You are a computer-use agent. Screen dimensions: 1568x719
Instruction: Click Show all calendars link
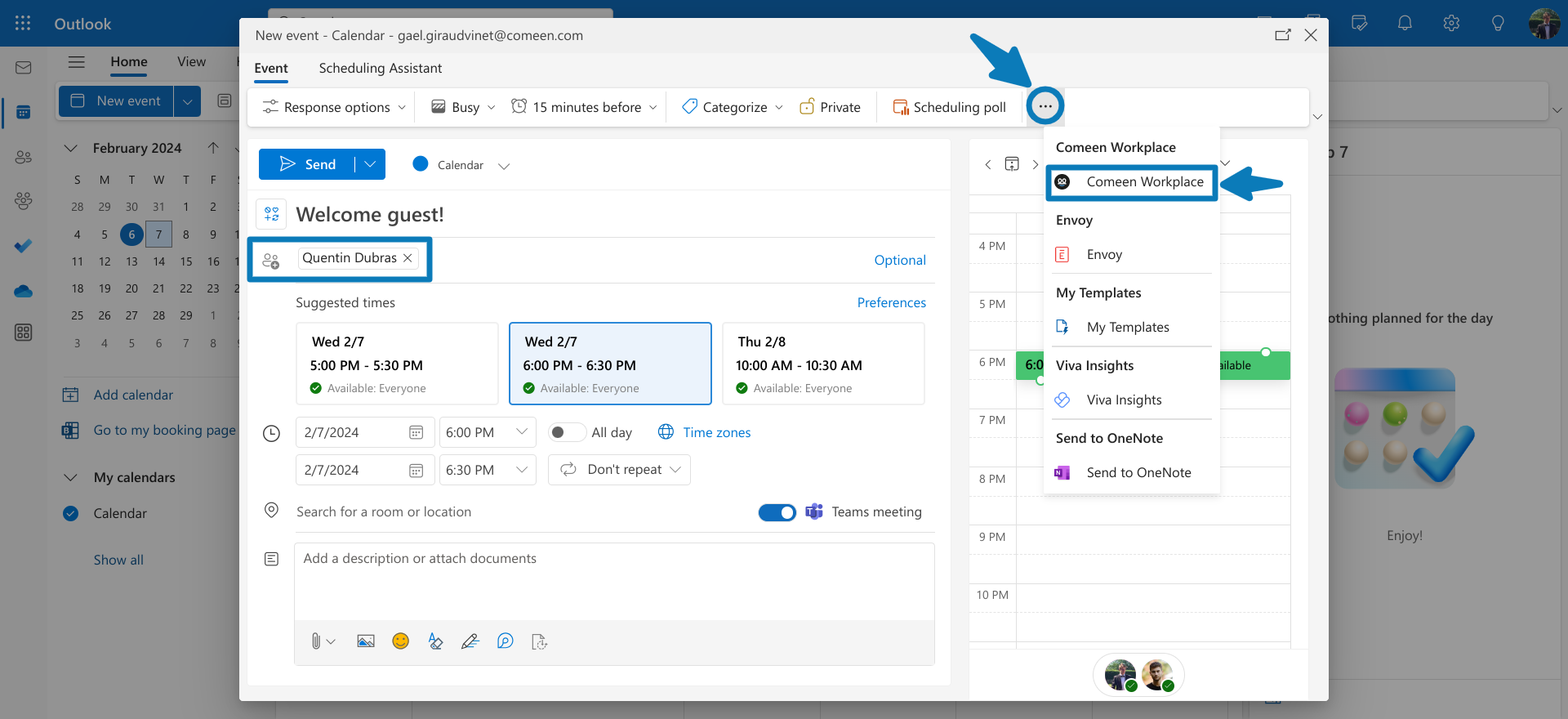tap(118, 560)
